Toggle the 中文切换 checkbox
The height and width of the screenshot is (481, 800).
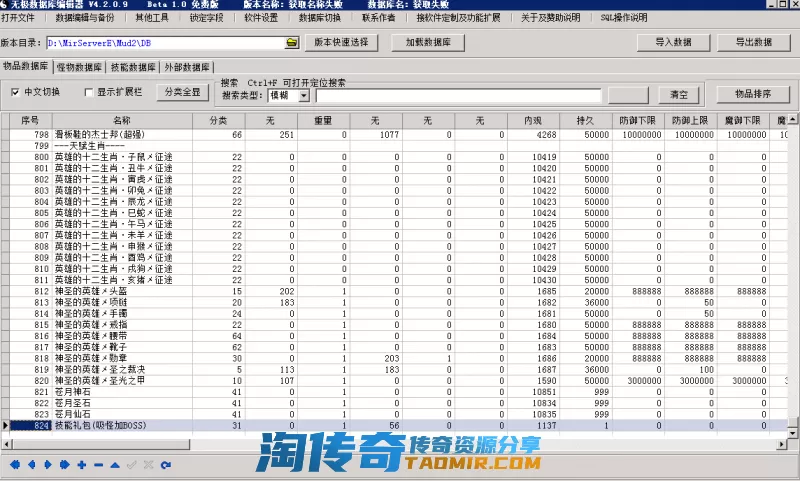(x=16, y=92)
